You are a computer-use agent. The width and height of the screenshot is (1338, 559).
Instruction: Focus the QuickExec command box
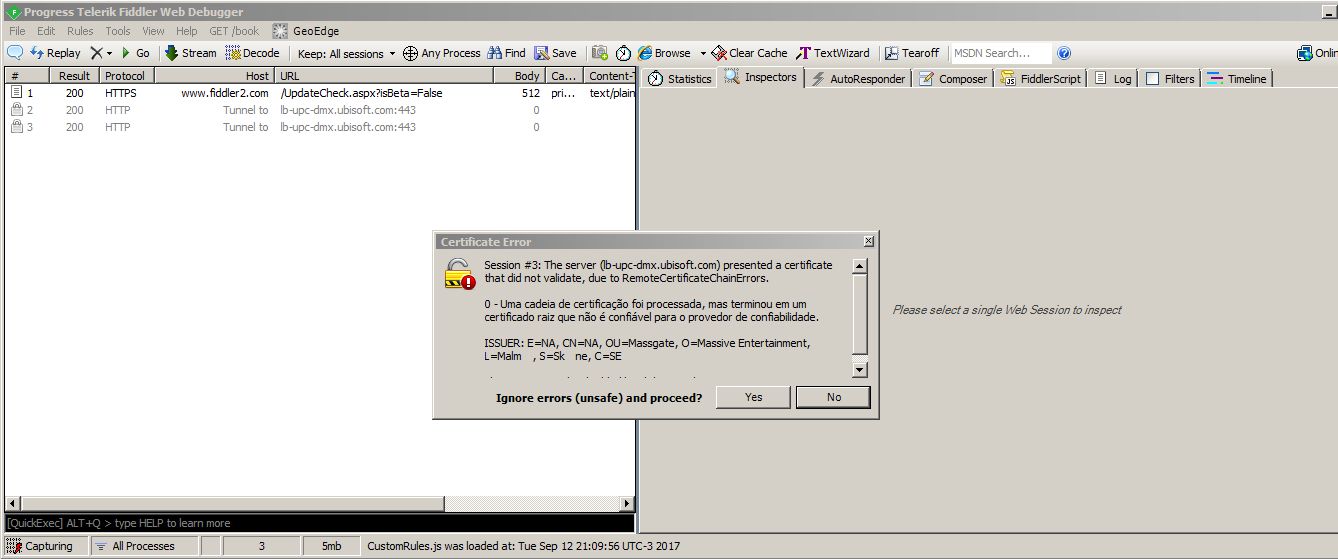pos(319,523)
